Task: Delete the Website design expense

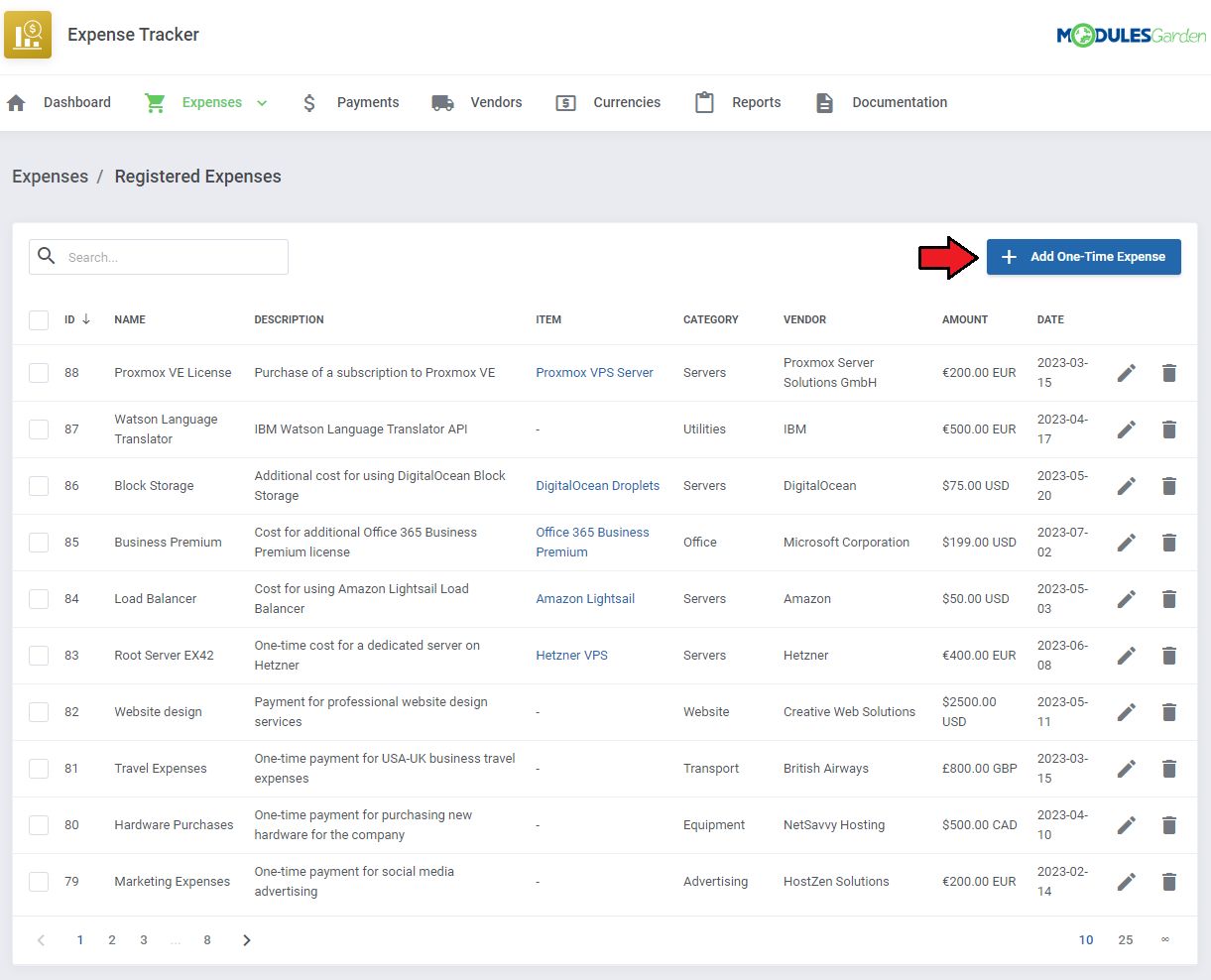Action: [1169, 712]
